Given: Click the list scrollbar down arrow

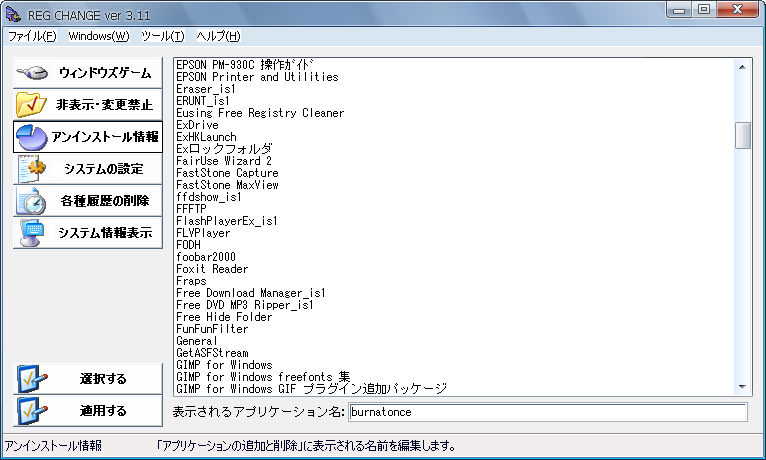Looking at the screenshot, I should coord(743,387).
